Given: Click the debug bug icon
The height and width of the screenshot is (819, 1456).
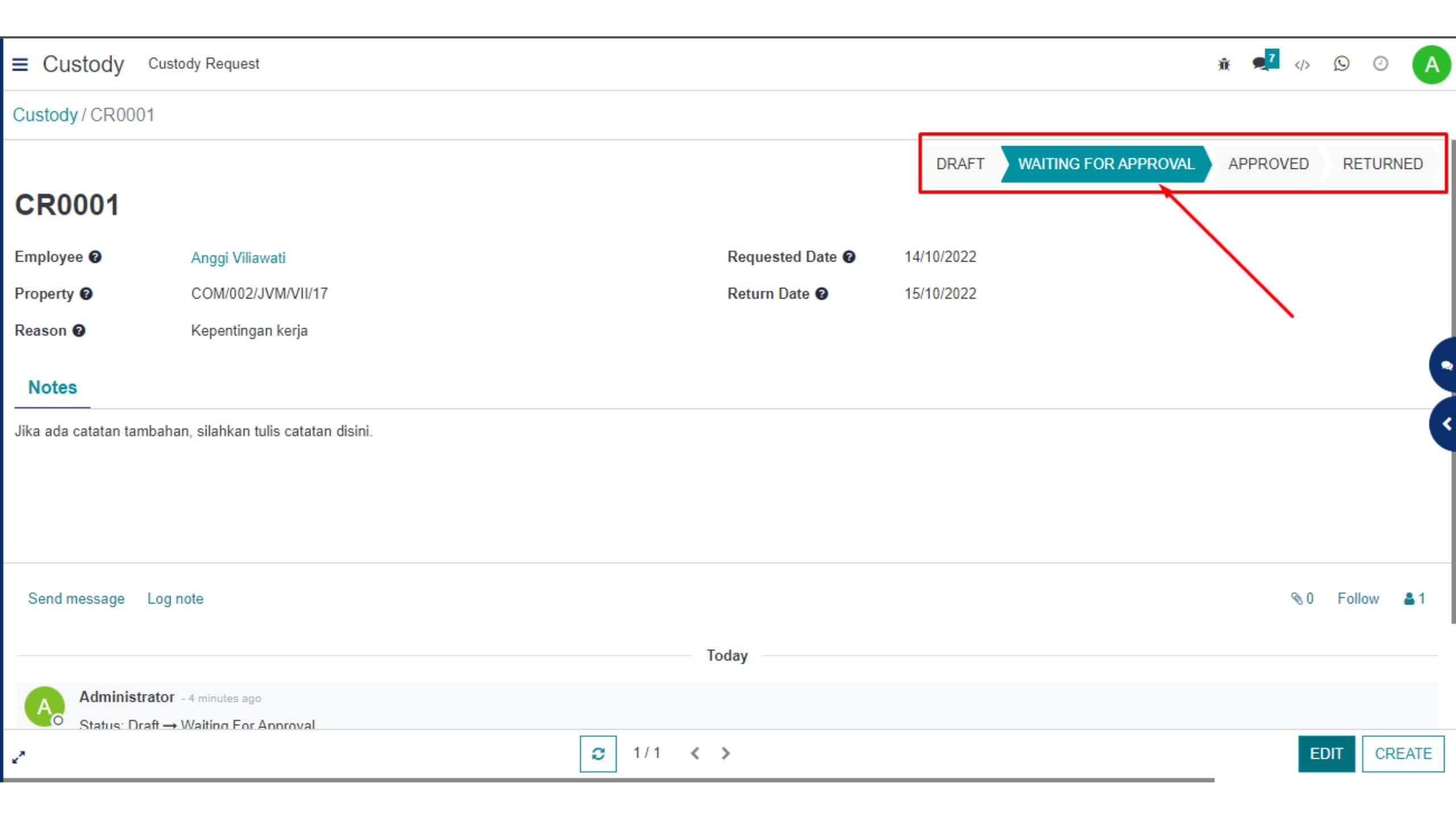Looking at the screenshot, I should coord(1224,64).
